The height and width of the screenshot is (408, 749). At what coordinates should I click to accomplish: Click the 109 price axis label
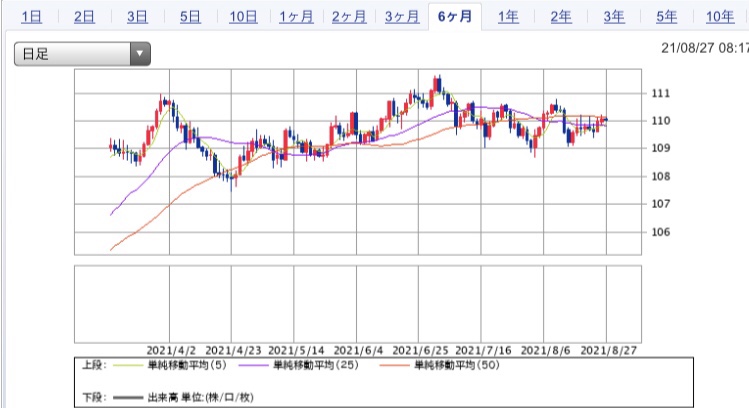[x=661, y=149]
